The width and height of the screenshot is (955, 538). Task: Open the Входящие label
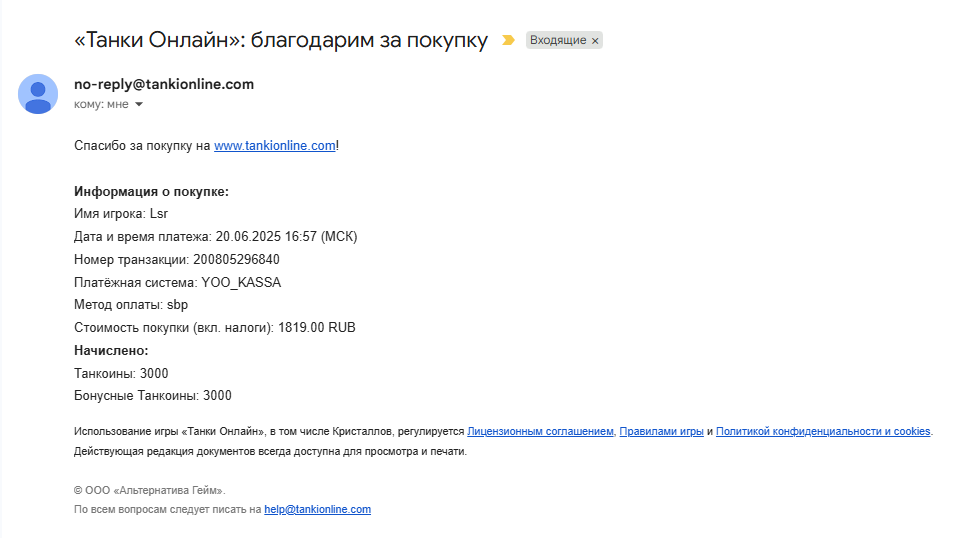pyautogui.click(x=558, y=40)
